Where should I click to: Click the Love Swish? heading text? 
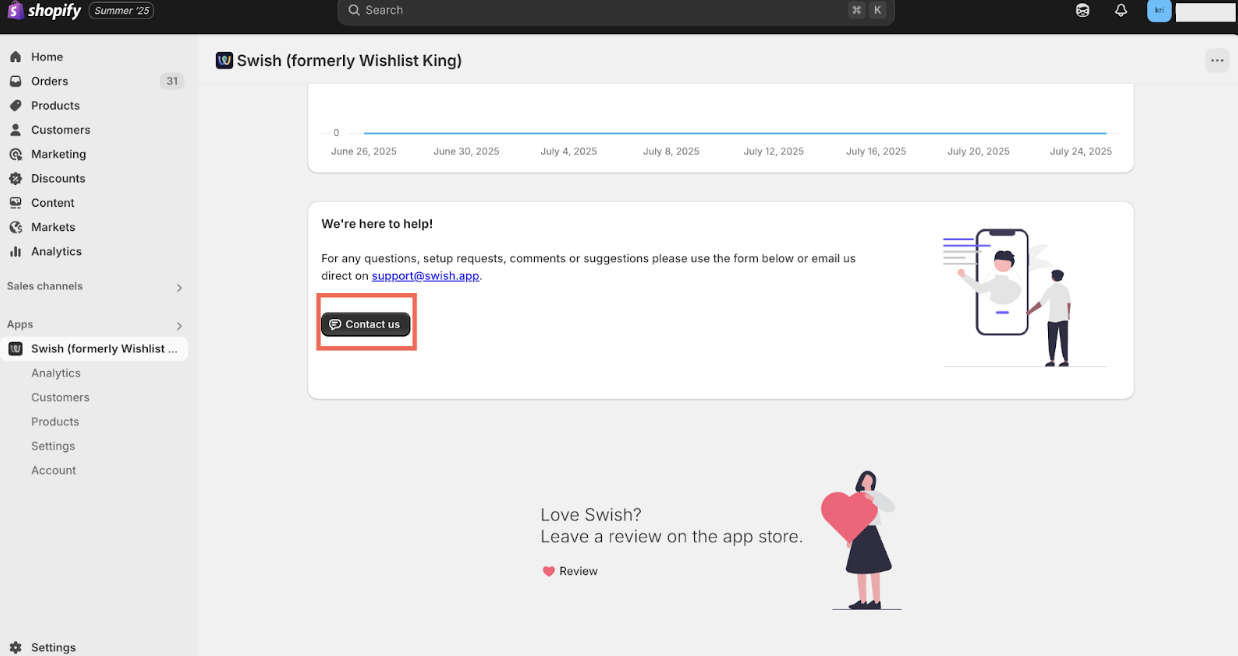[x=591, y=515]
